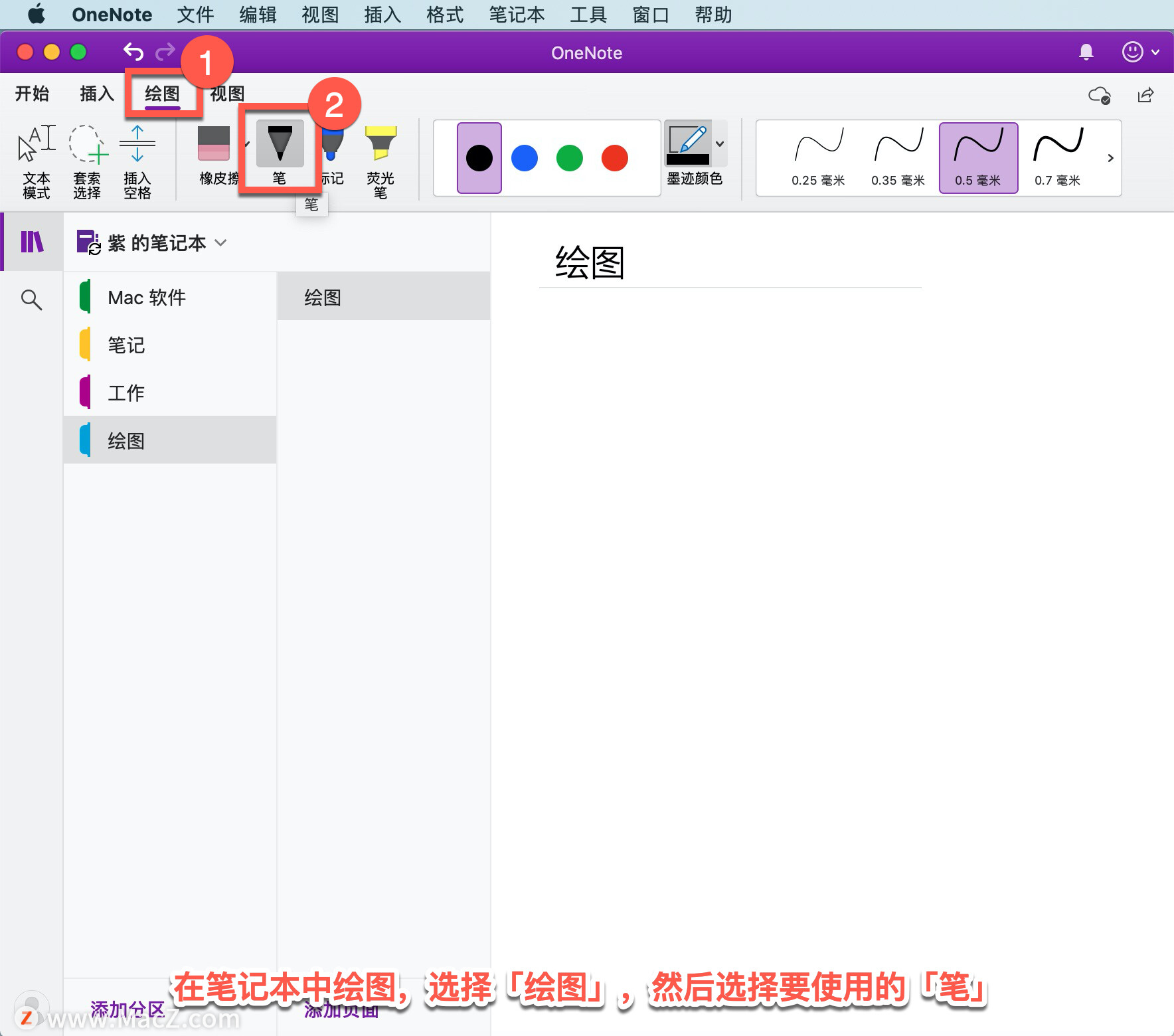Open the Apple menu
The width and height of the screenshot is (1174, 1036).
pos(37,14)
